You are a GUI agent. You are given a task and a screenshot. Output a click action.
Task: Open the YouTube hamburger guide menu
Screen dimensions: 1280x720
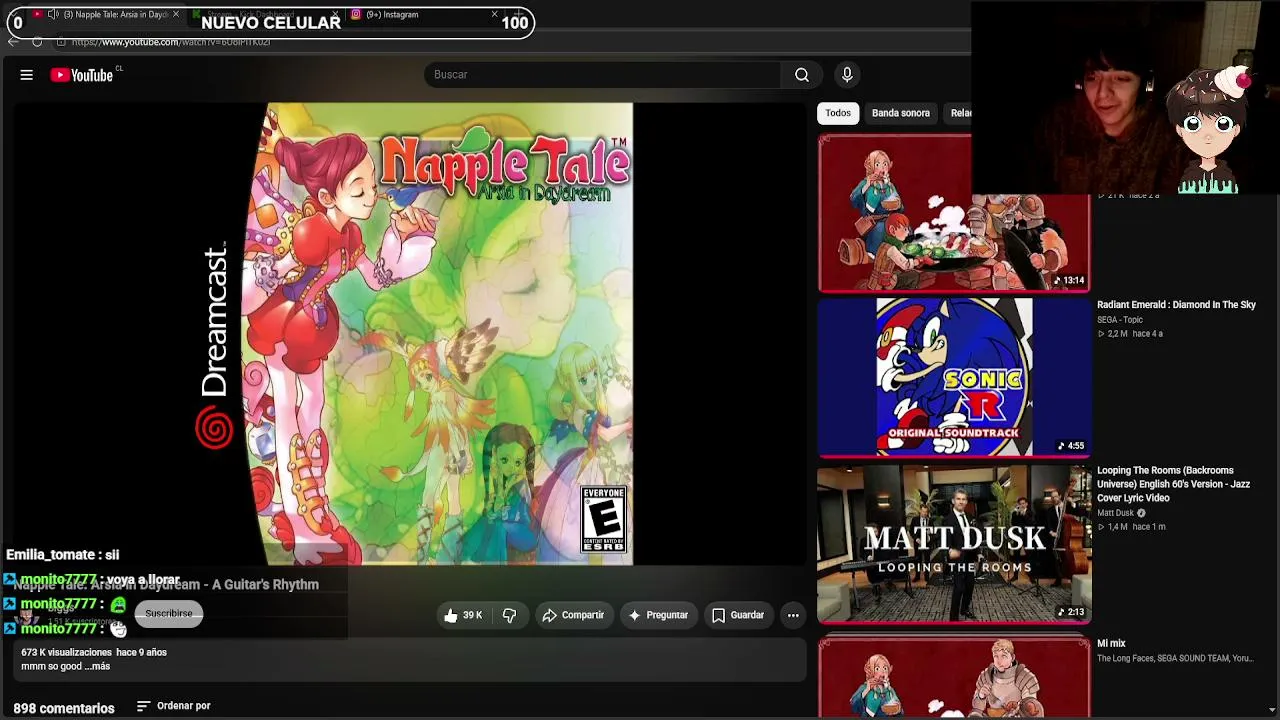[27, 75]
